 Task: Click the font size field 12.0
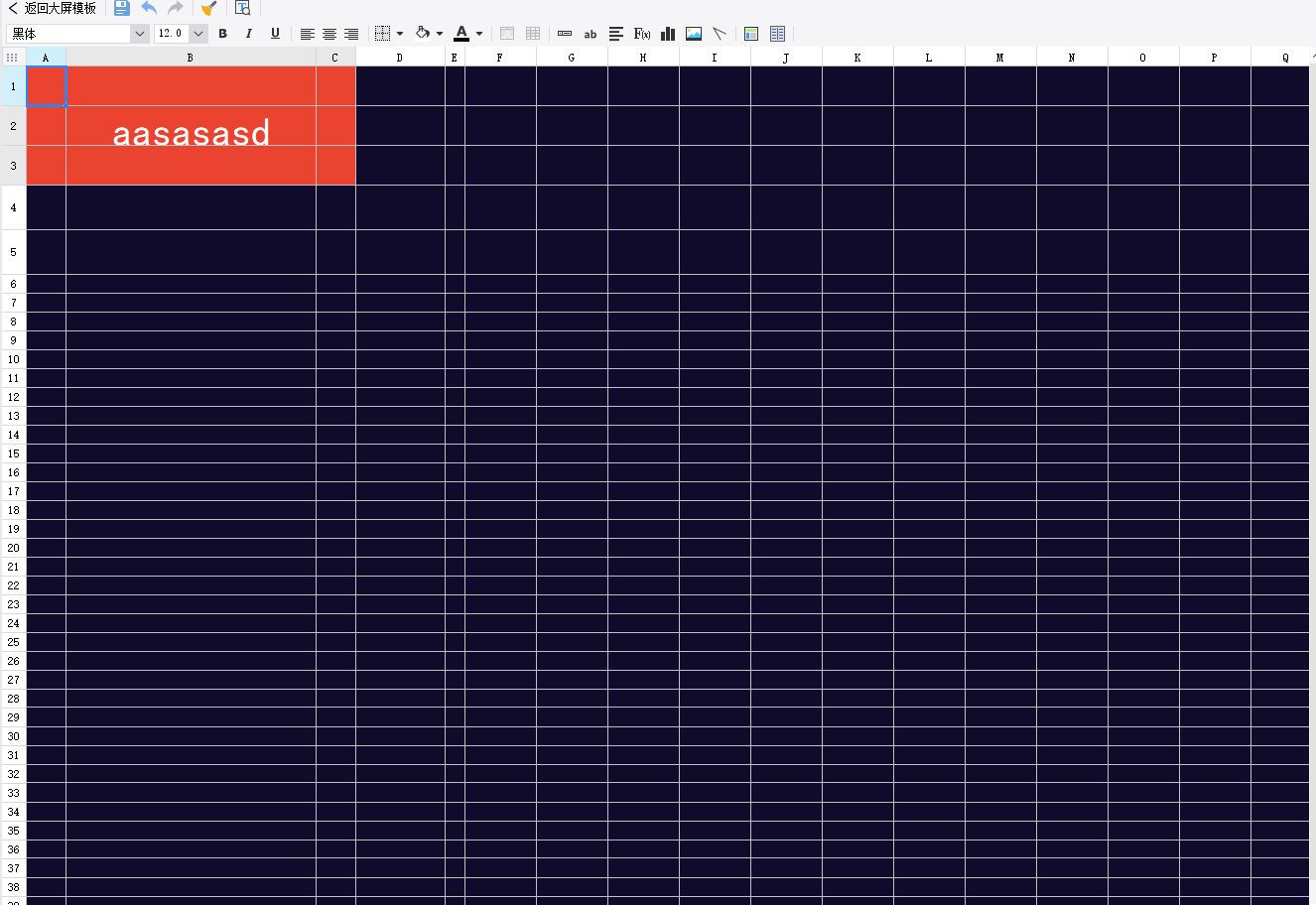[172, 34]
